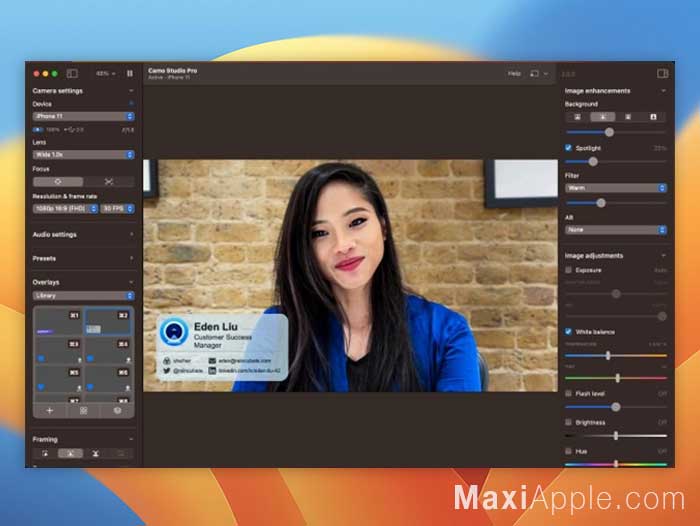Image resolution: width=700 pixels, height=526 pixels.
Task: Adjust the Spotlight intensity slider
Action: pyautogui.click(x=593, y=161)
